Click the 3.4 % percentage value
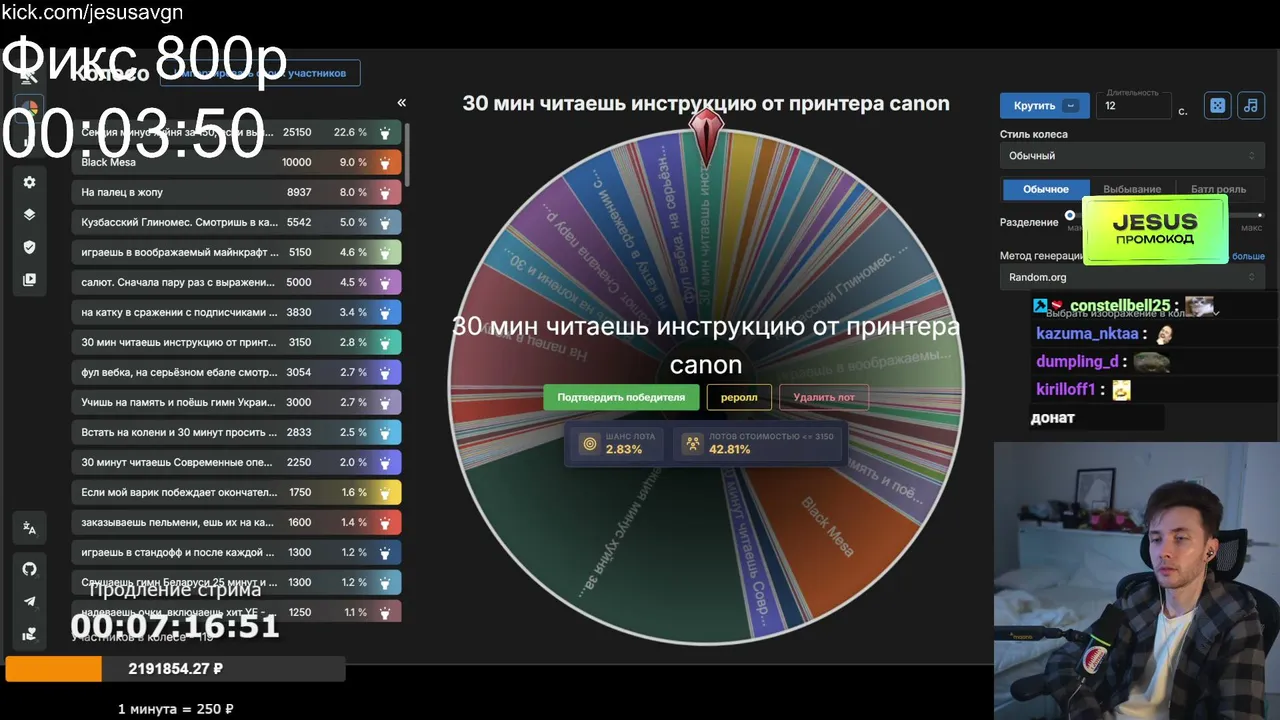The image size is (1280, 720). pos(353,312)
